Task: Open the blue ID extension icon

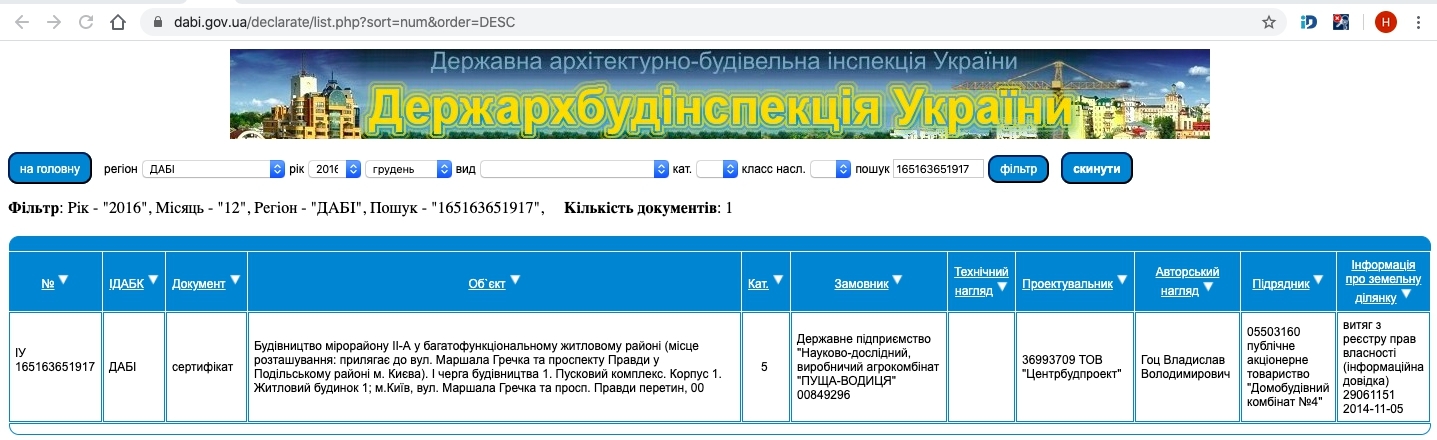Action: point(1308,21)
